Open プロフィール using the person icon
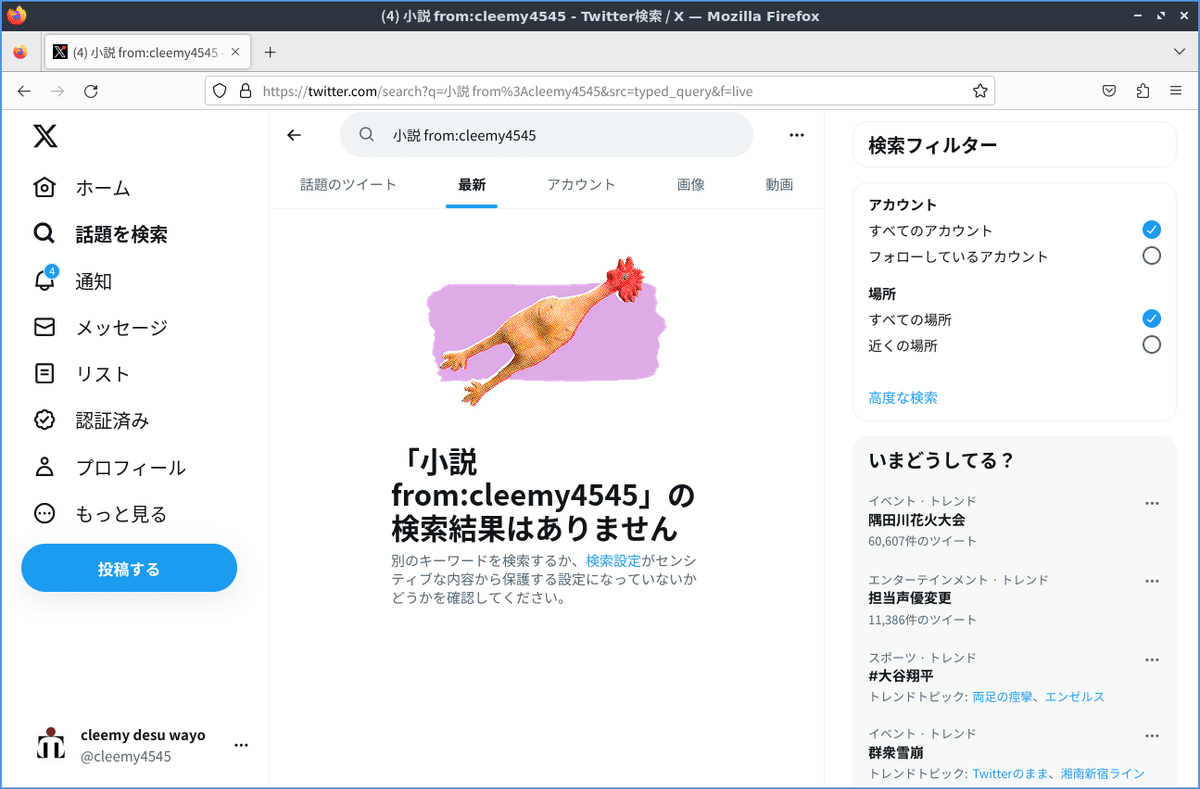This screenshot has height=789, width=1200. [x=44, y=467]
